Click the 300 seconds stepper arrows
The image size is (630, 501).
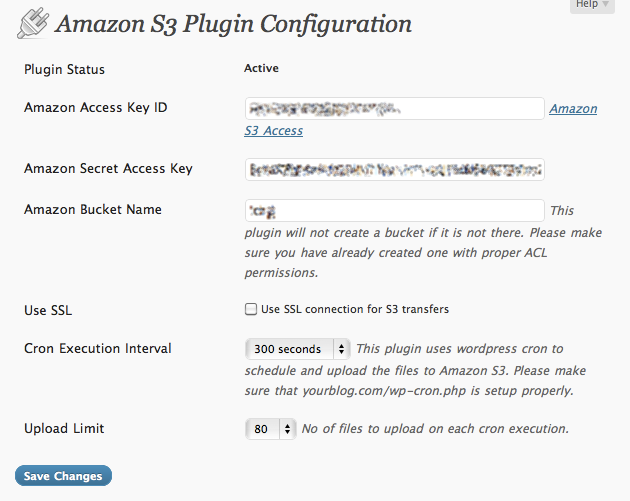coord(341,349)
